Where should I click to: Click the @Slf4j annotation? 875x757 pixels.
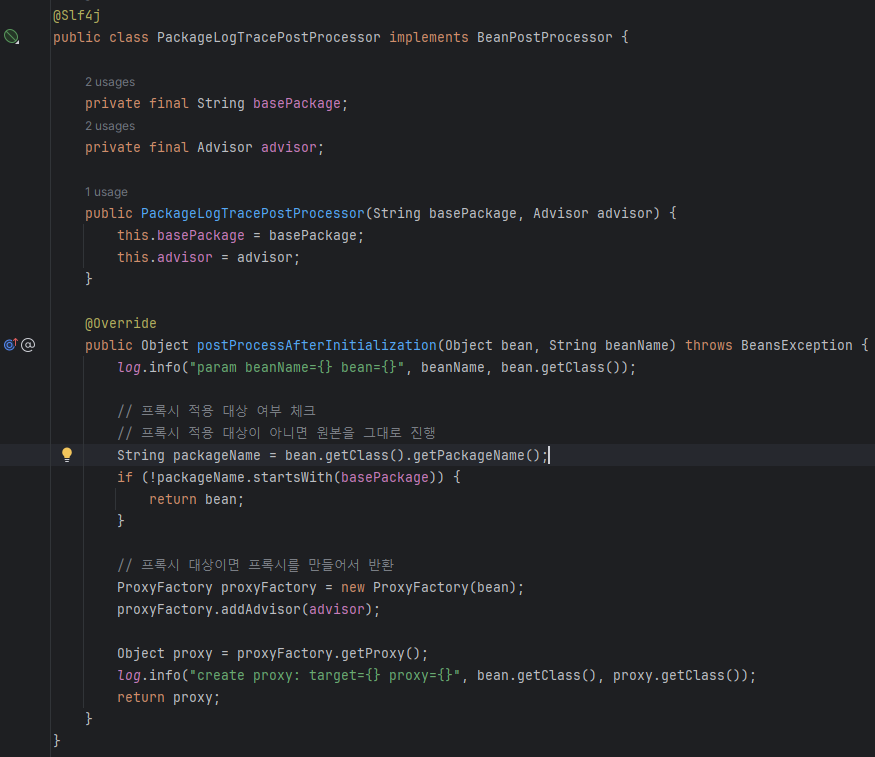[x=76, y=15]
